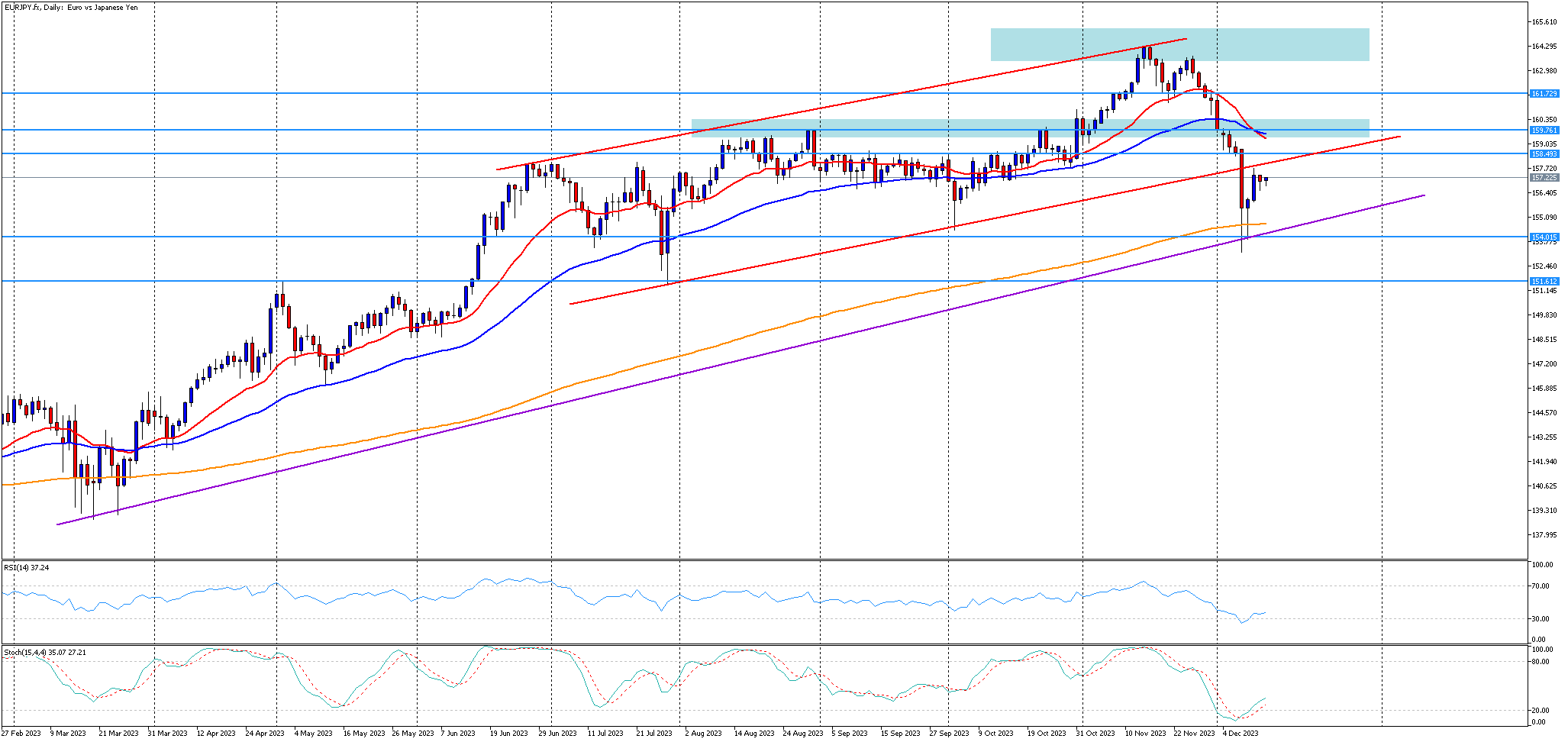Click the 31 Oct 2023 date label
Viewport: 1568px width, 742px height.
(x=1095, y=734)
